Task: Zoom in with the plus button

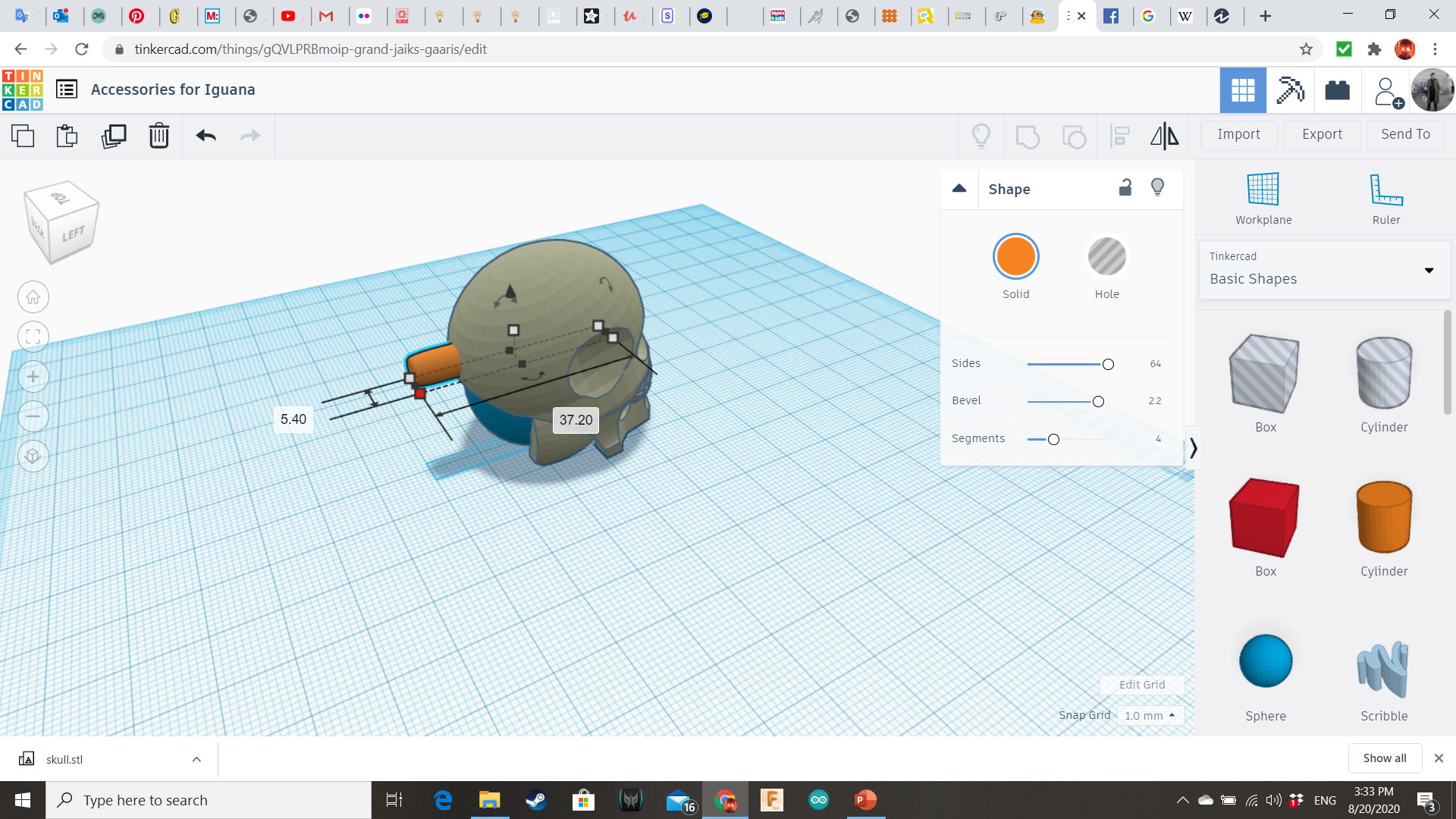Action: [x=33, y=377]
